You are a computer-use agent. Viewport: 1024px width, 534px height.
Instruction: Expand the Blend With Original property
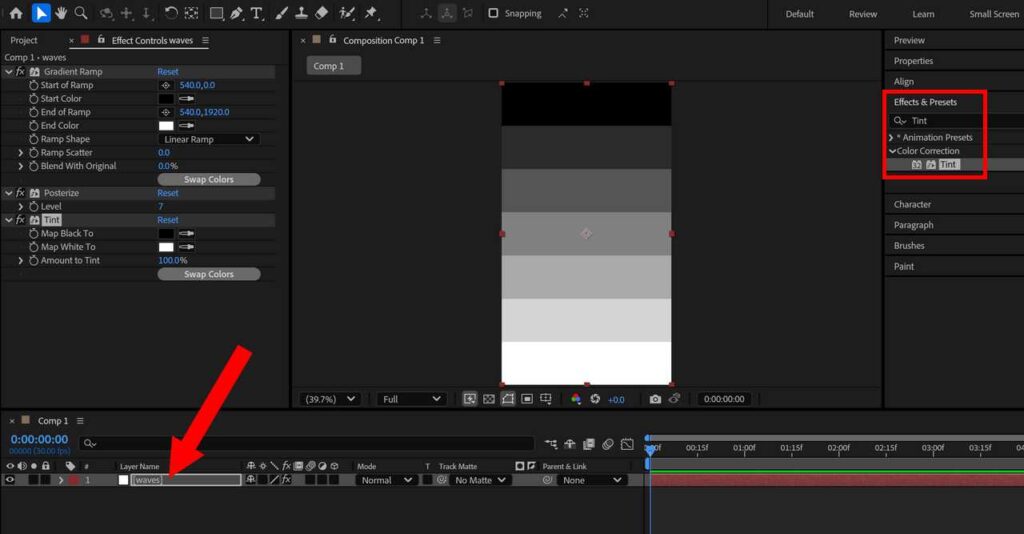click(x=20, y=166)
